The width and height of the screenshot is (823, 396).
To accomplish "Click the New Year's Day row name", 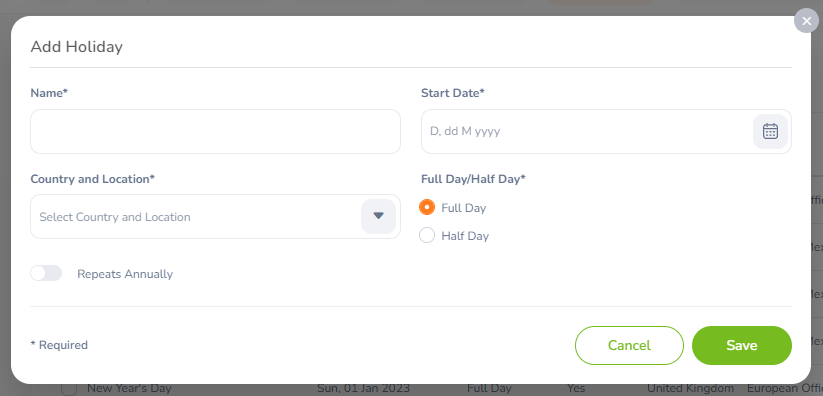I will pos(129,389).
